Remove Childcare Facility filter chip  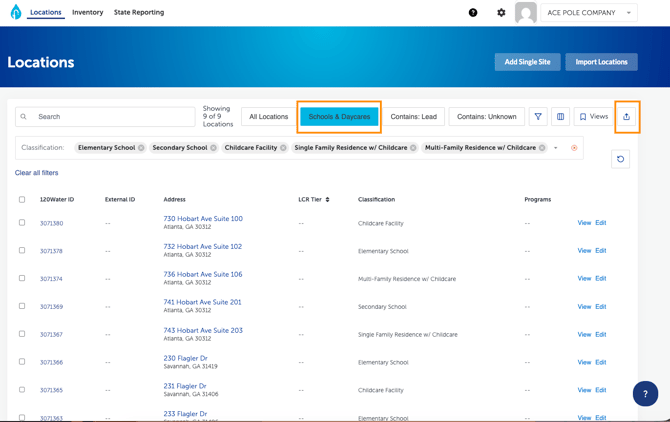point(283,148)
